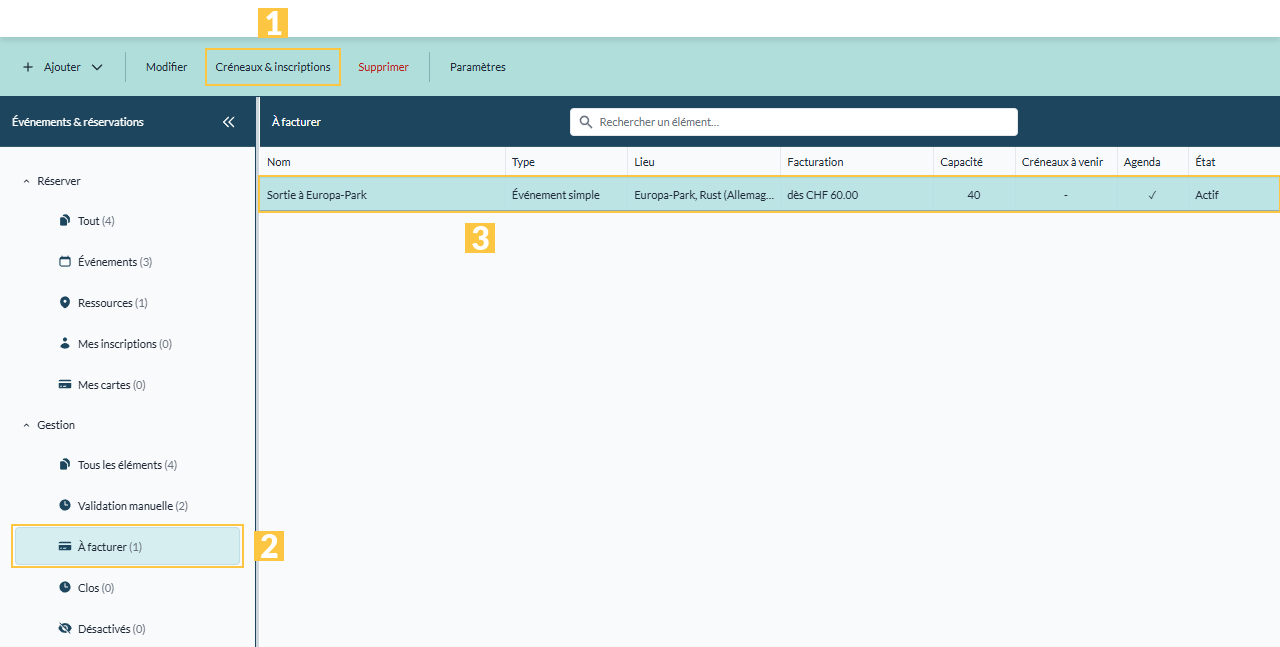Click the Événements calendar icon
Viewport: 1280px width, 647px height.
click(65, 261)
